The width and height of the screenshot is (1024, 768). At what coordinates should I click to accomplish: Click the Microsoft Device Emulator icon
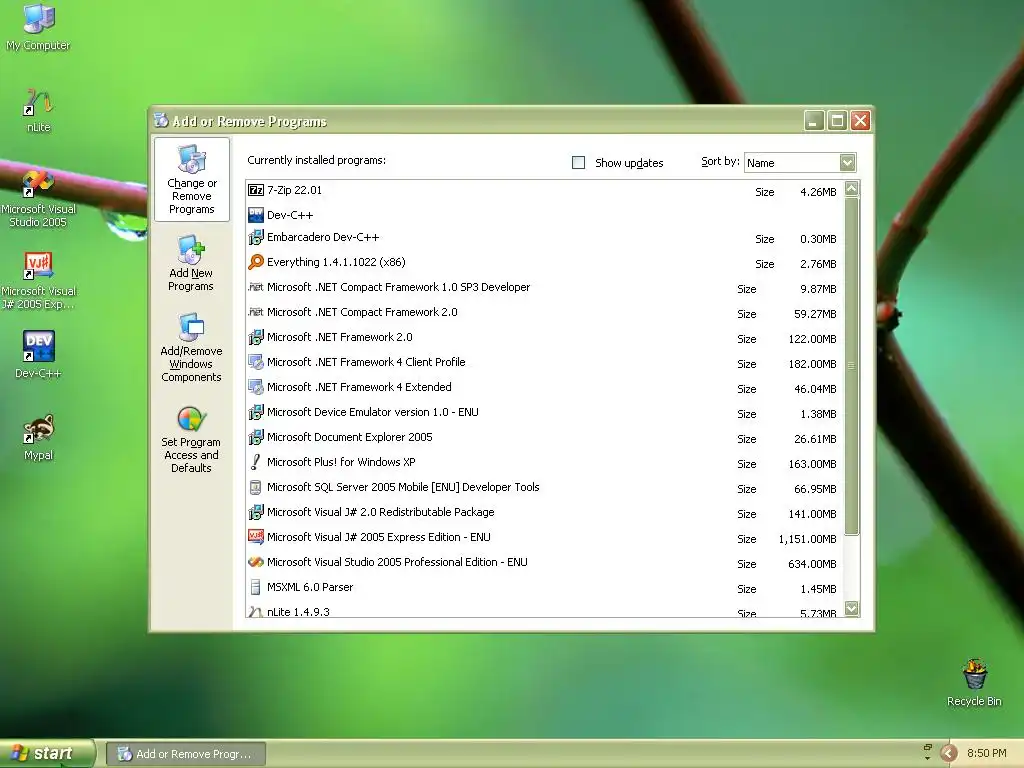[x=256, y=412]
